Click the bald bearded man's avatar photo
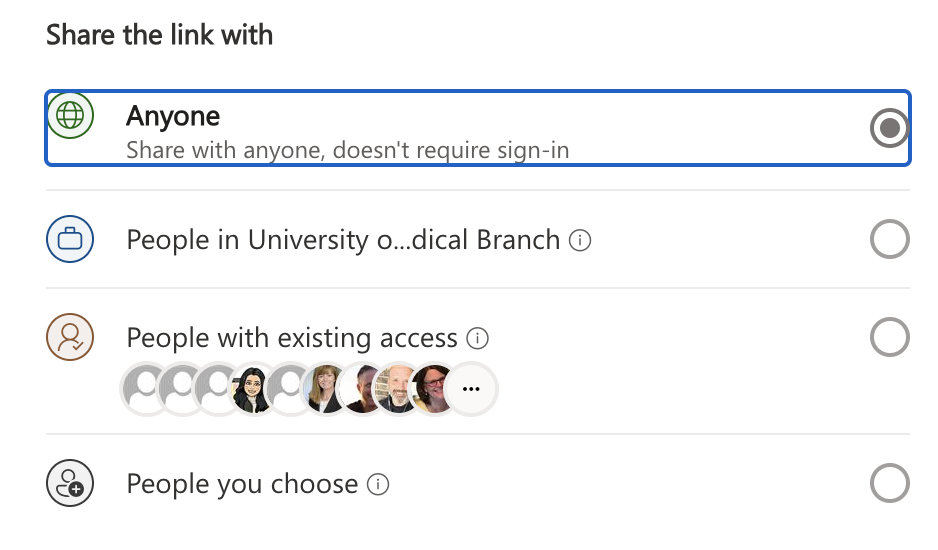938x550 pixels. (x=399, y=388)
